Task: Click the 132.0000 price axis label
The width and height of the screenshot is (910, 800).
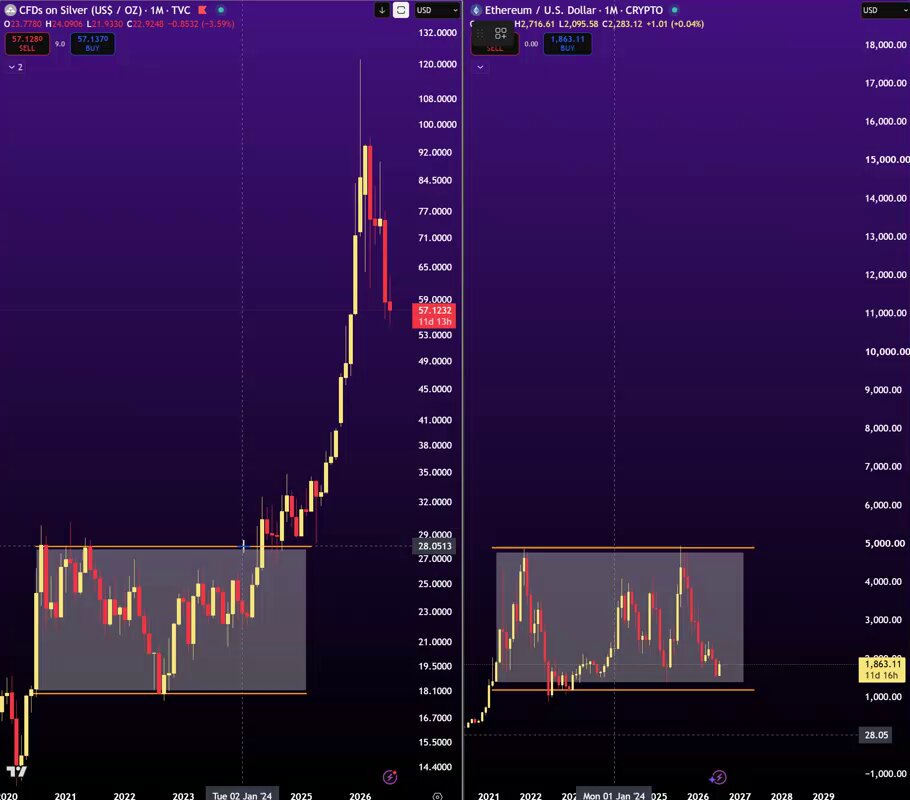Action: [x=438, y=33]
